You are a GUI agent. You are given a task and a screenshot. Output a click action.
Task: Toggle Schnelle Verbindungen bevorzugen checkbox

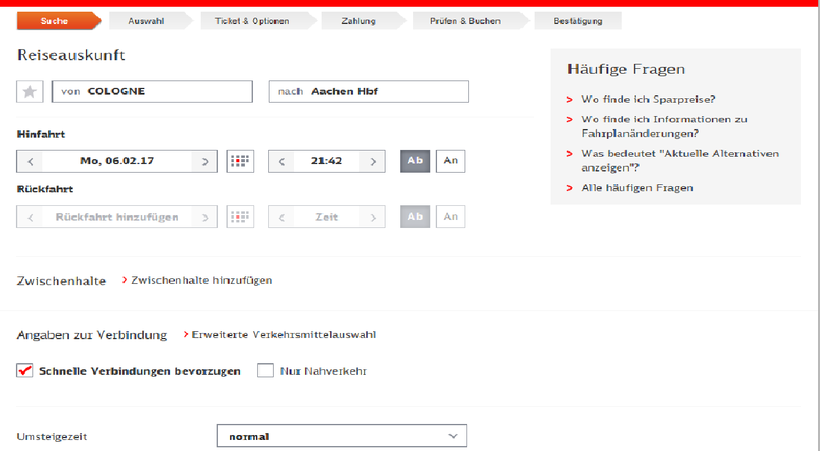coord(25,371)
